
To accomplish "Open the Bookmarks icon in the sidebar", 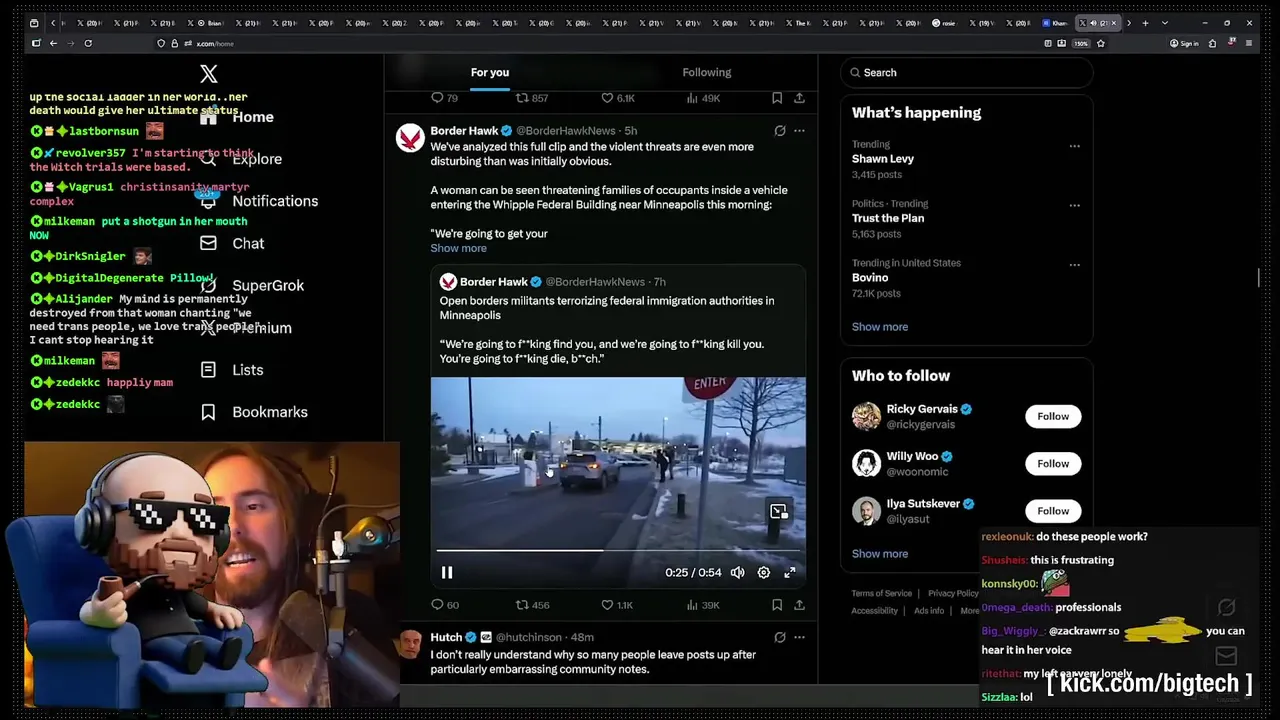I will [208, 412].
